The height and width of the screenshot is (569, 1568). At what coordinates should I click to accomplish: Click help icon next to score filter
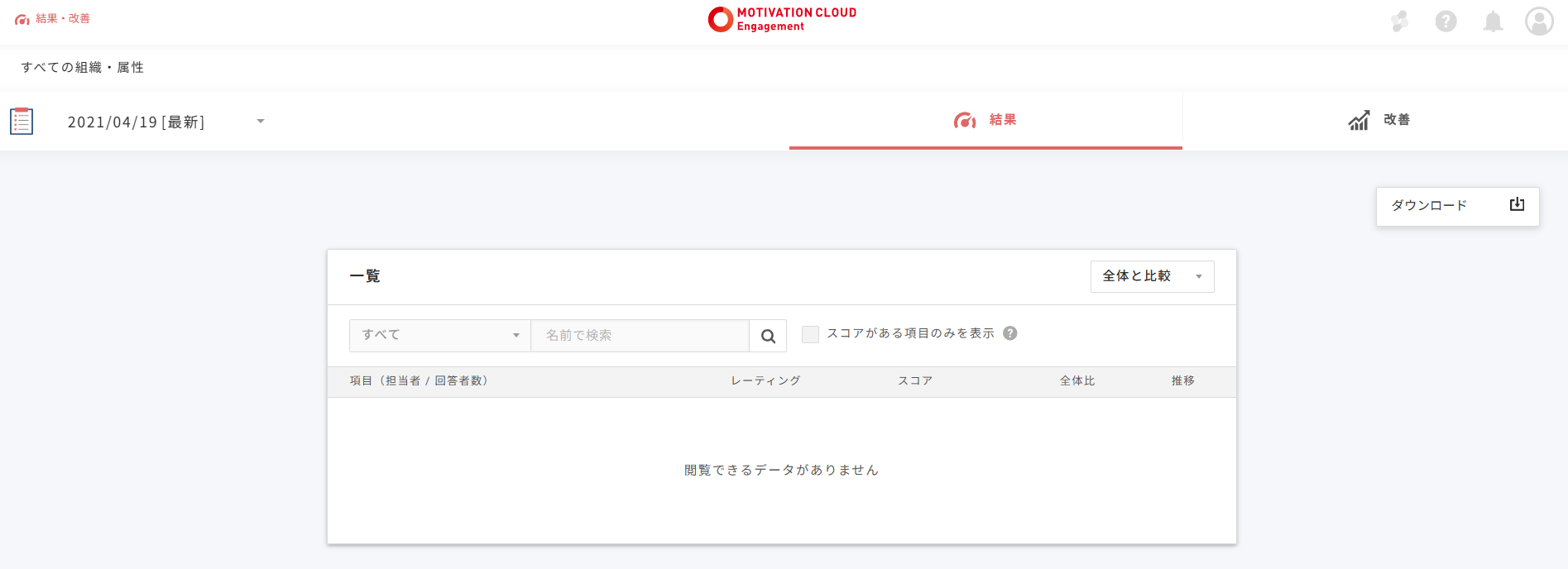[x=1009, y=333]
